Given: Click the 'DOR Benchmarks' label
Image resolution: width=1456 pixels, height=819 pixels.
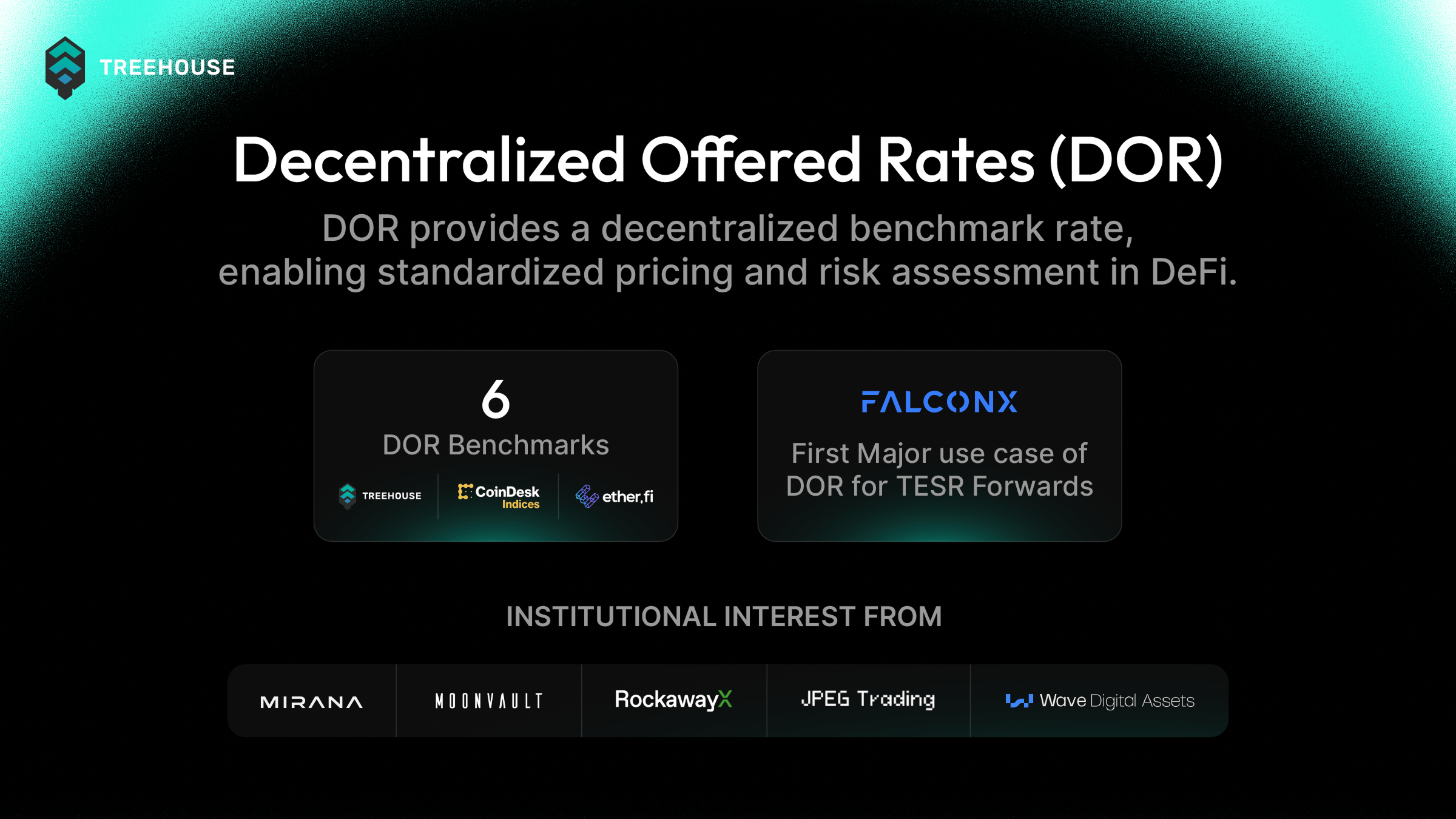Looking at the screenshot, I should pyautogui.click(x=496, y=445).
